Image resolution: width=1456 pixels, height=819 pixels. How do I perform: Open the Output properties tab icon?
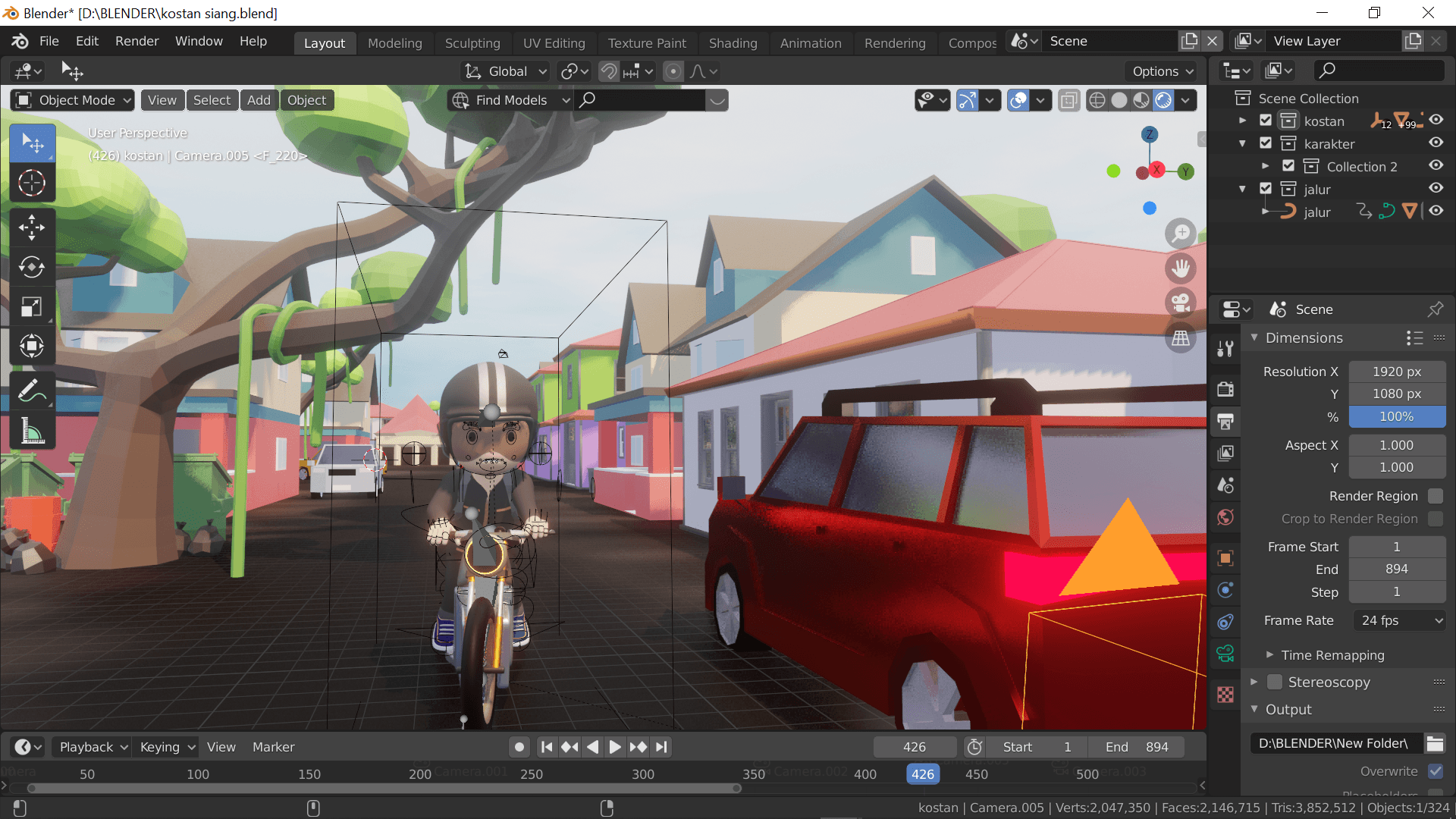(1225, 421)
